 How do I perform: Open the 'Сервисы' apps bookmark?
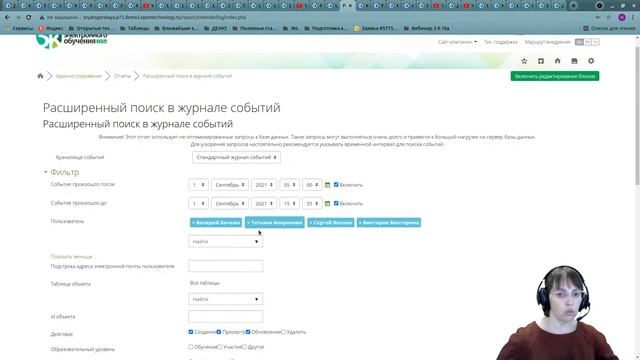point(19,28)
